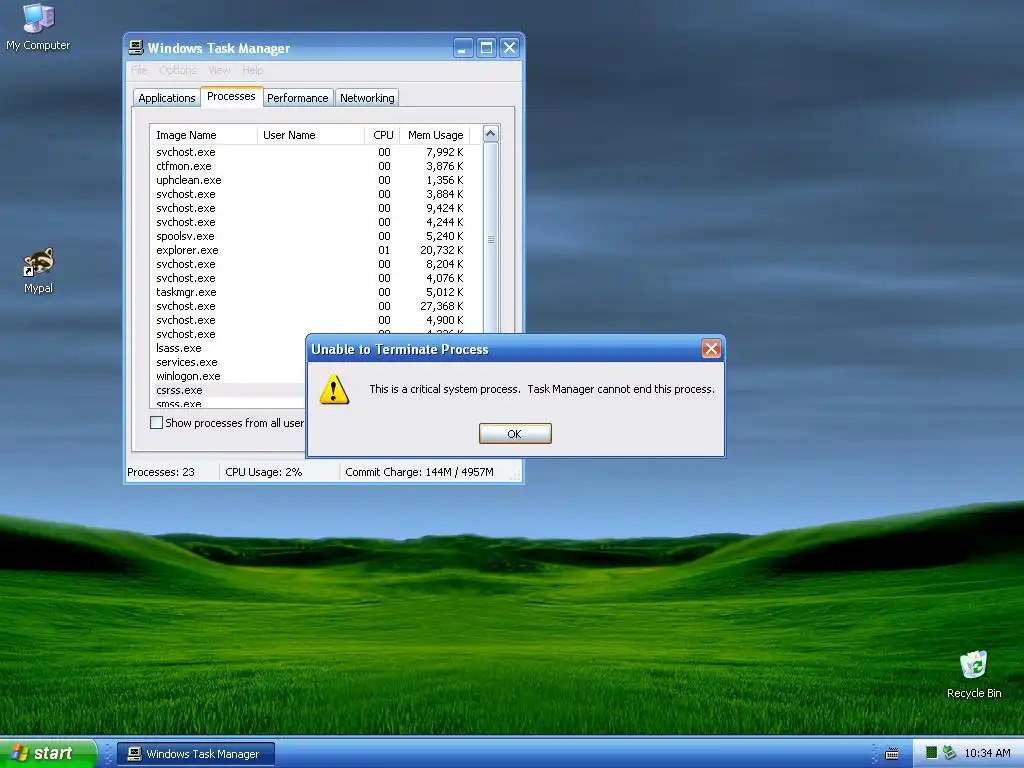Image resolution: width=1024 pixels, height=768 pixels.
Task: Sort by CPU column header
Action: pyautogui.click(x=383, y=135)
